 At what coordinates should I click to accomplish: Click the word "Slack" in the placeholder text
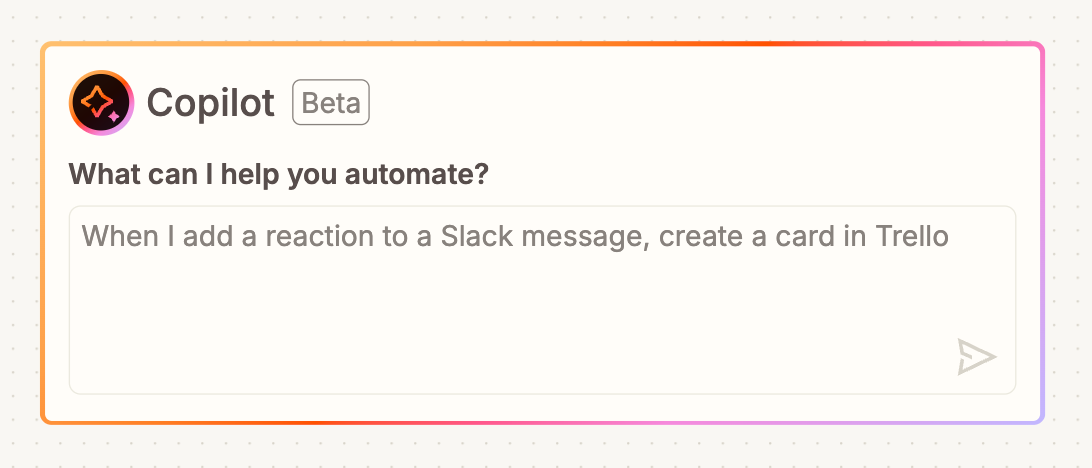click(474, 237)
